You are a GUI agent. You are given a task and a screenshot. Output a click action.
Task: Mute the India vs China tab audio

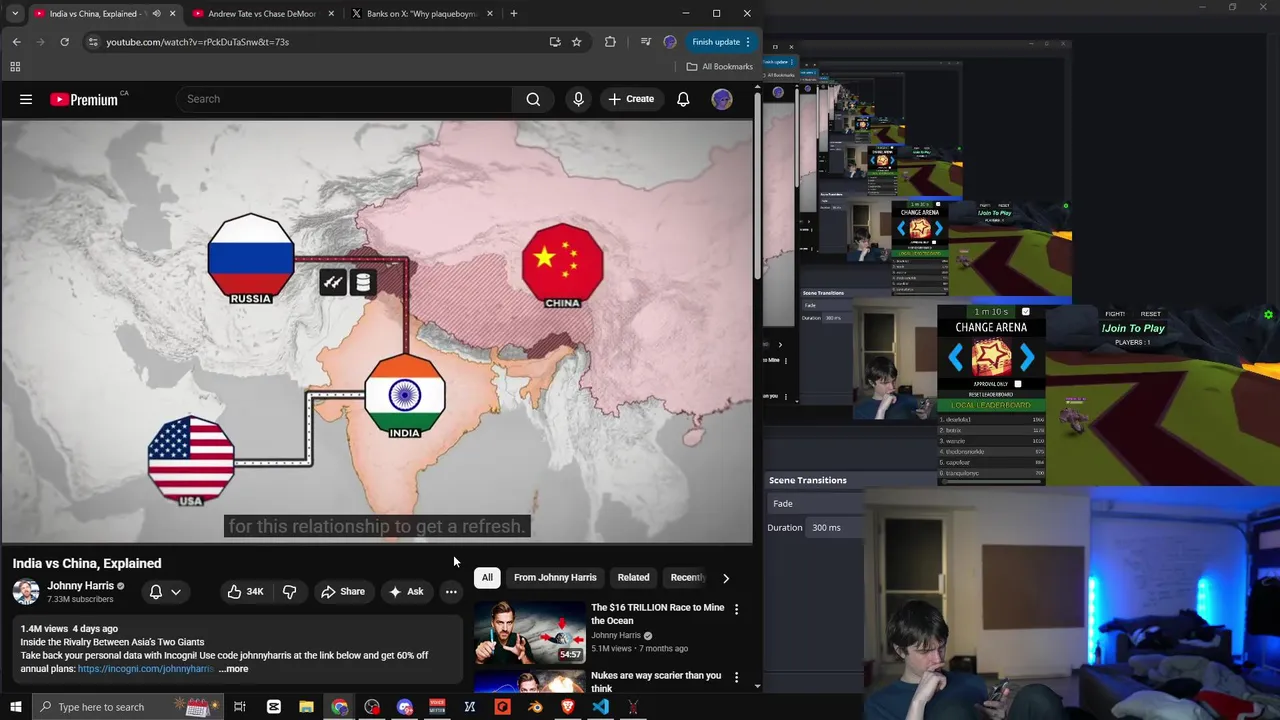(156, 14)
